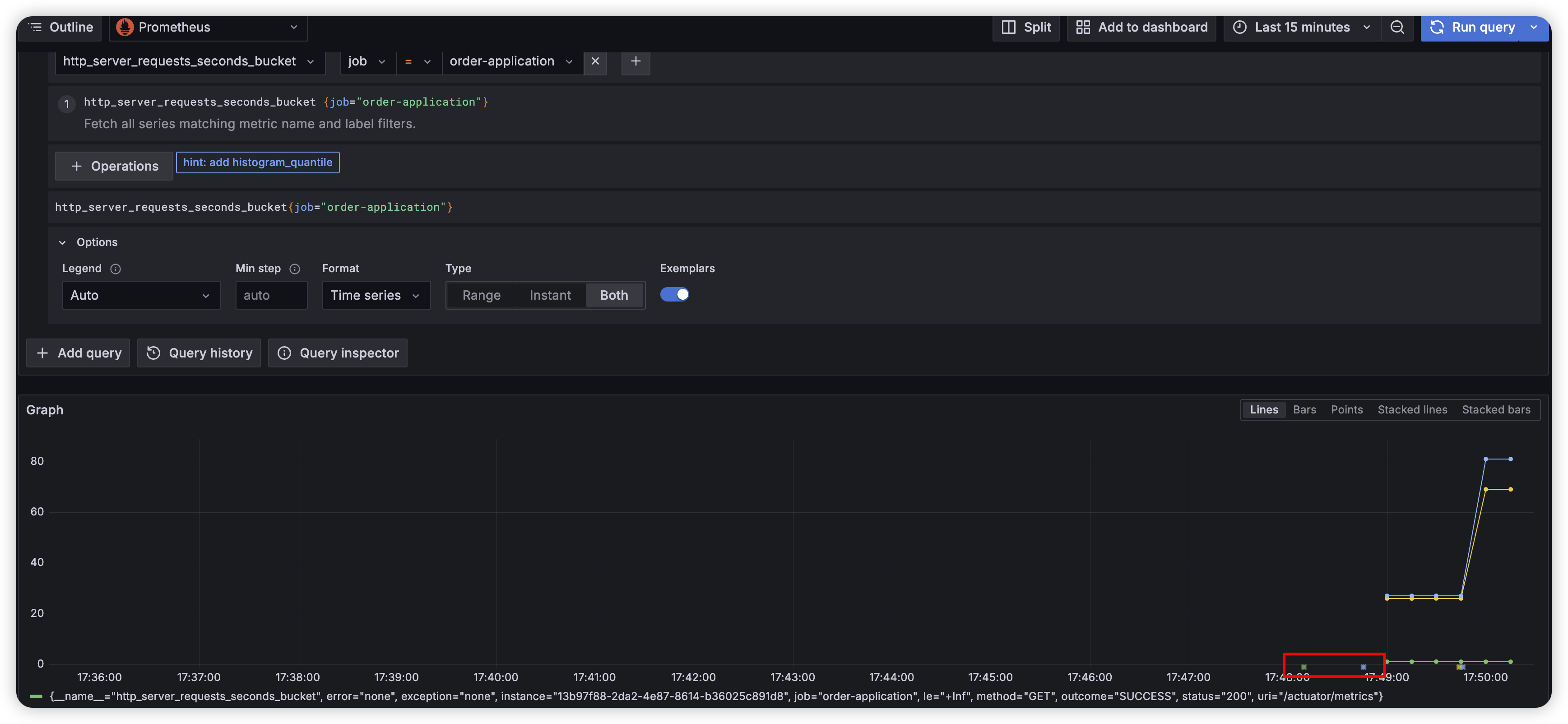This screenshot has height=724, width=1568.
Task: Select the Range query type
Action: 481,295
